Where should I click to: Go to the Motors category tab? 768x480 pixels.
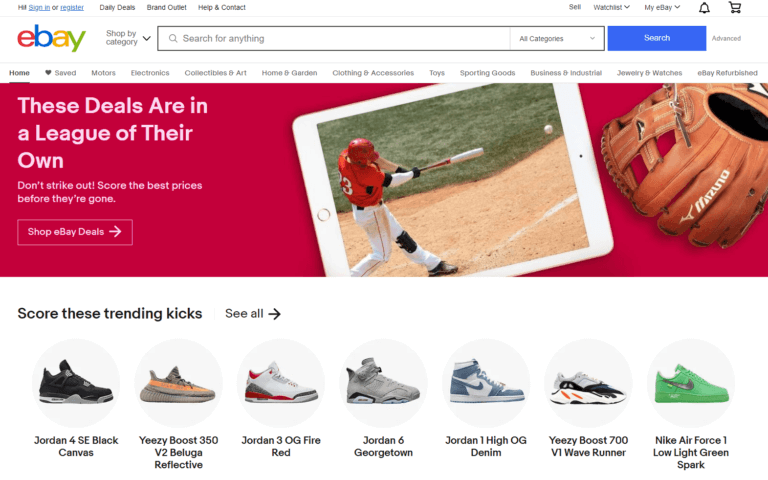(x=103, y=73)
